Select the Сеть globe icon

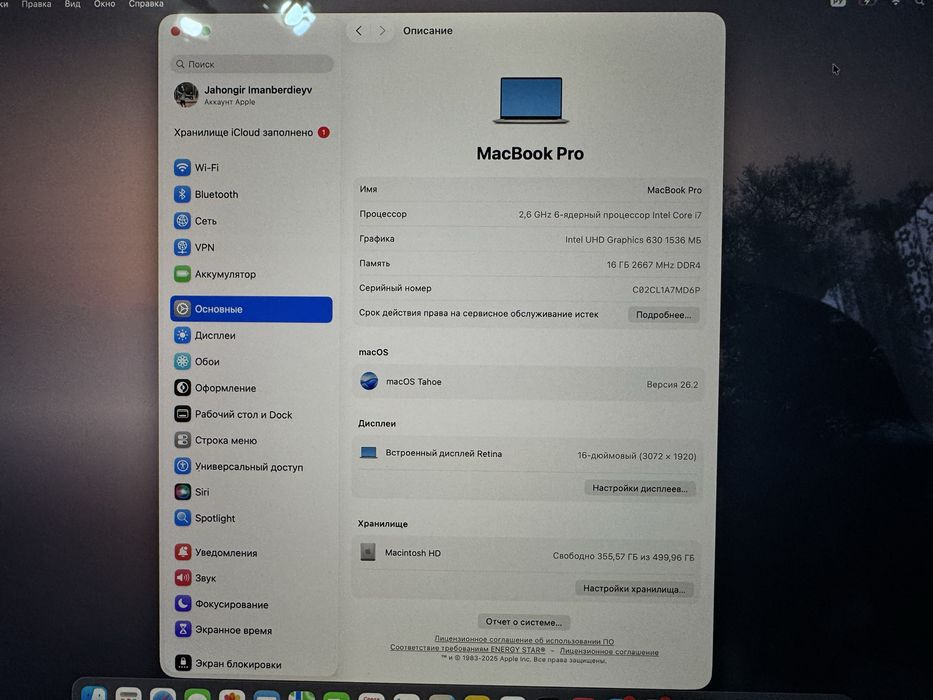point(182,221)
